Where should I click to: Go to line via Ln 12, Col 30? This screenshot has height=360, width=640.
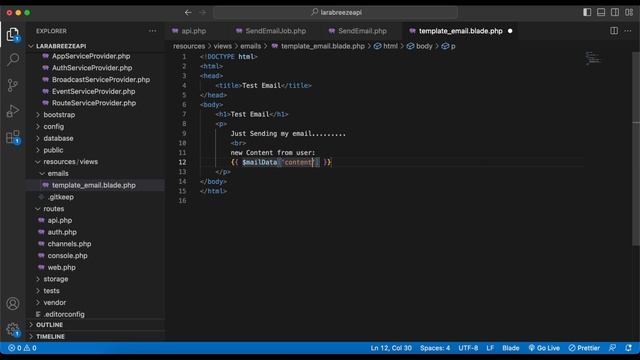(391, 348)
